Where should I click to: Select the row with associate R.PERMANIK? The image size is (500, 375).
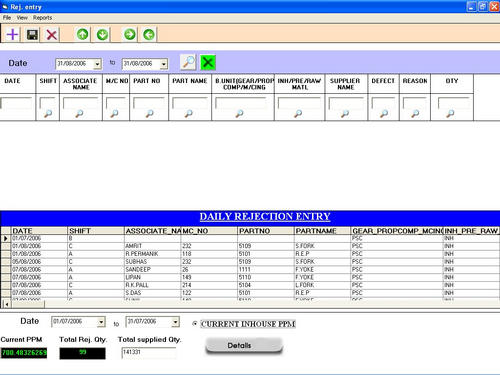(x=250, y=254)
